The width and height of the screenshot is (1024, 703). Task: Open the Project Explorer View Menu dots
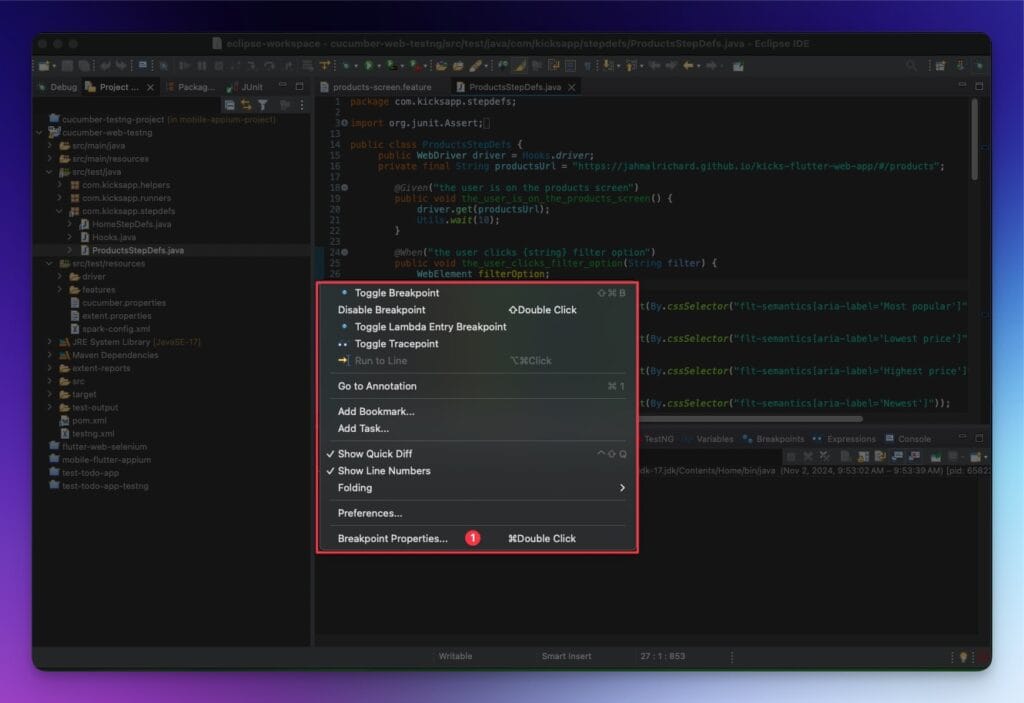302,105
